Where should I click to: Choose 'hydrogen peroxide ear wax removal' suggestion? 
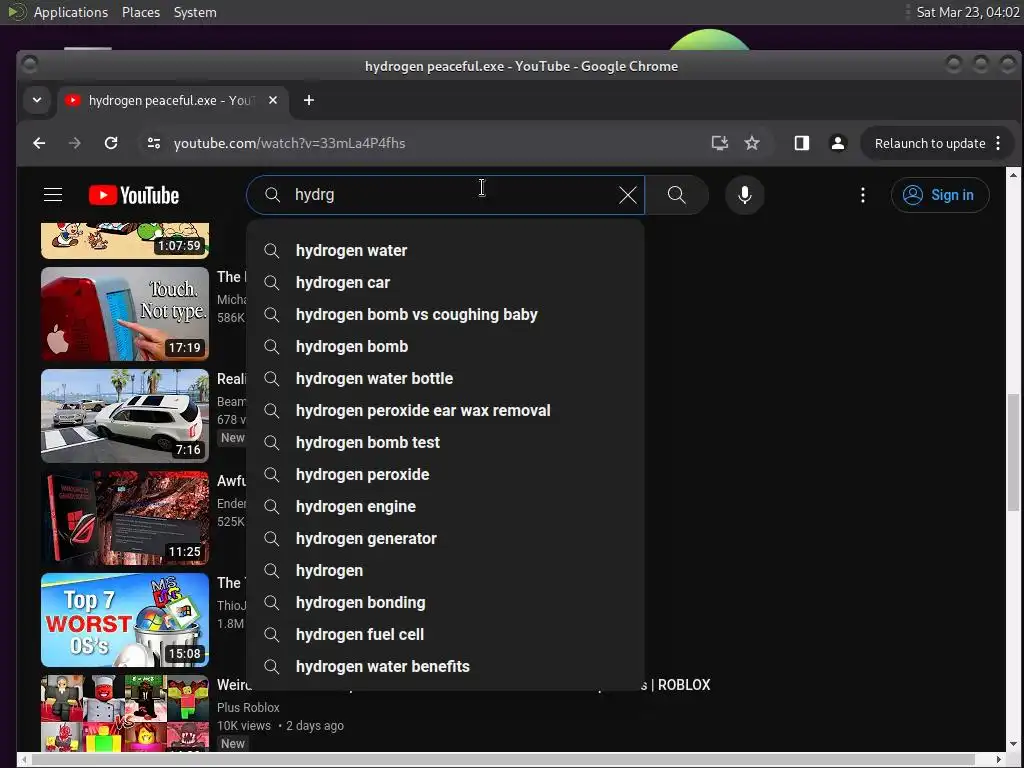(x=445, y=410)
